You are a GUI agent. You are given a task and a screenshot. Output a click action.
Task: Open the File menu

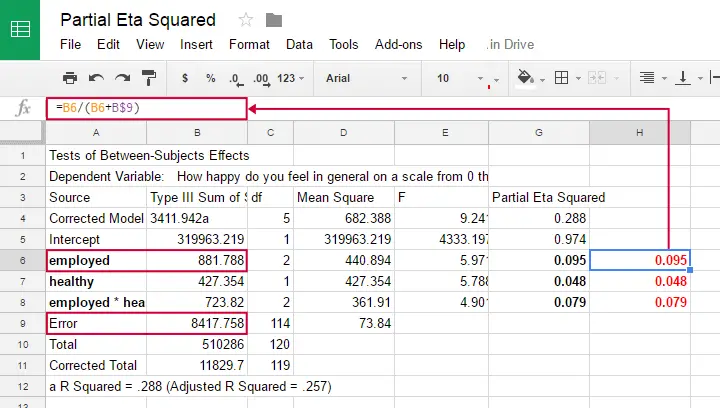(70, 45)
